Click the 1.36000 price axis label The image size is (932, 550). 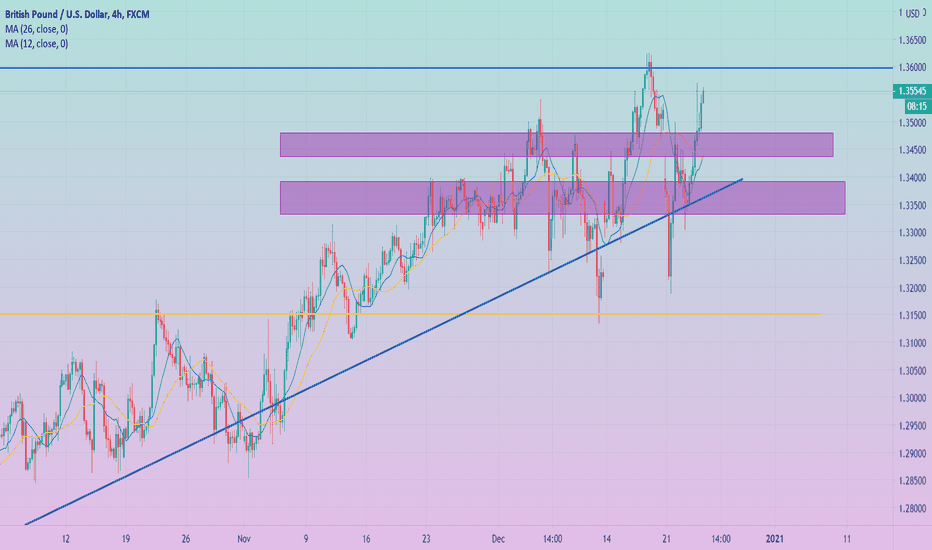[x=912, y=67]
